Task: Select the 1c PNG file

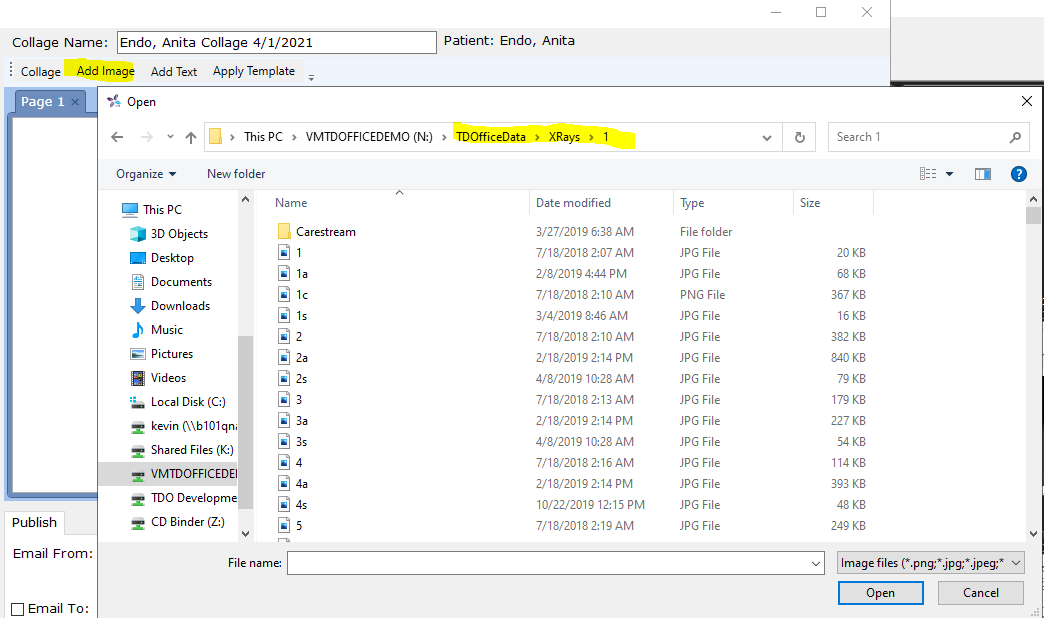Action: [302, 295]
